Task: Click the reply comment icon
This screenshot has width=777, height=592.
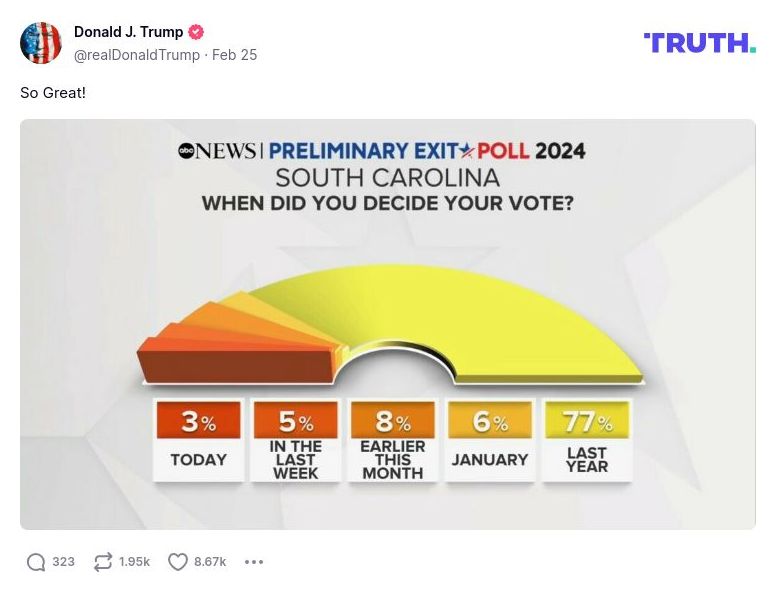Action: coord(36,562)
